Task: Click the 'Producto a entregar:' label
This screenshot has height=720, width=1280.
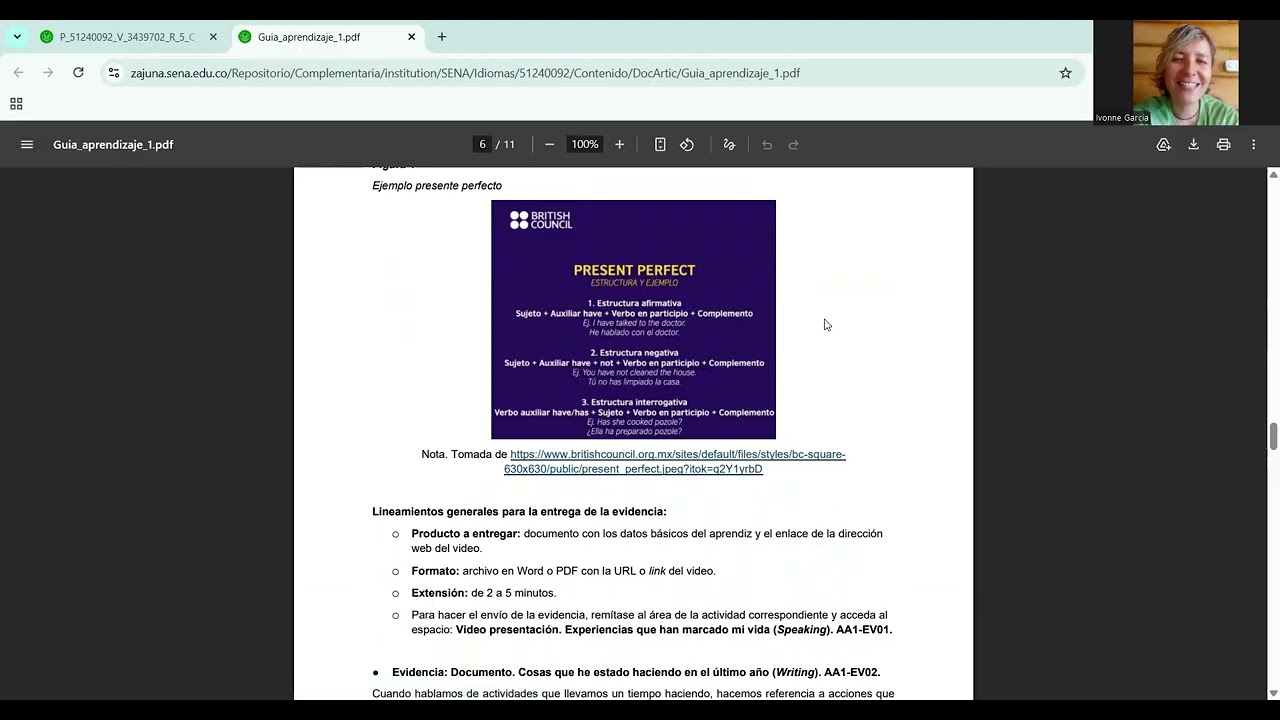Action: point(466,534)
